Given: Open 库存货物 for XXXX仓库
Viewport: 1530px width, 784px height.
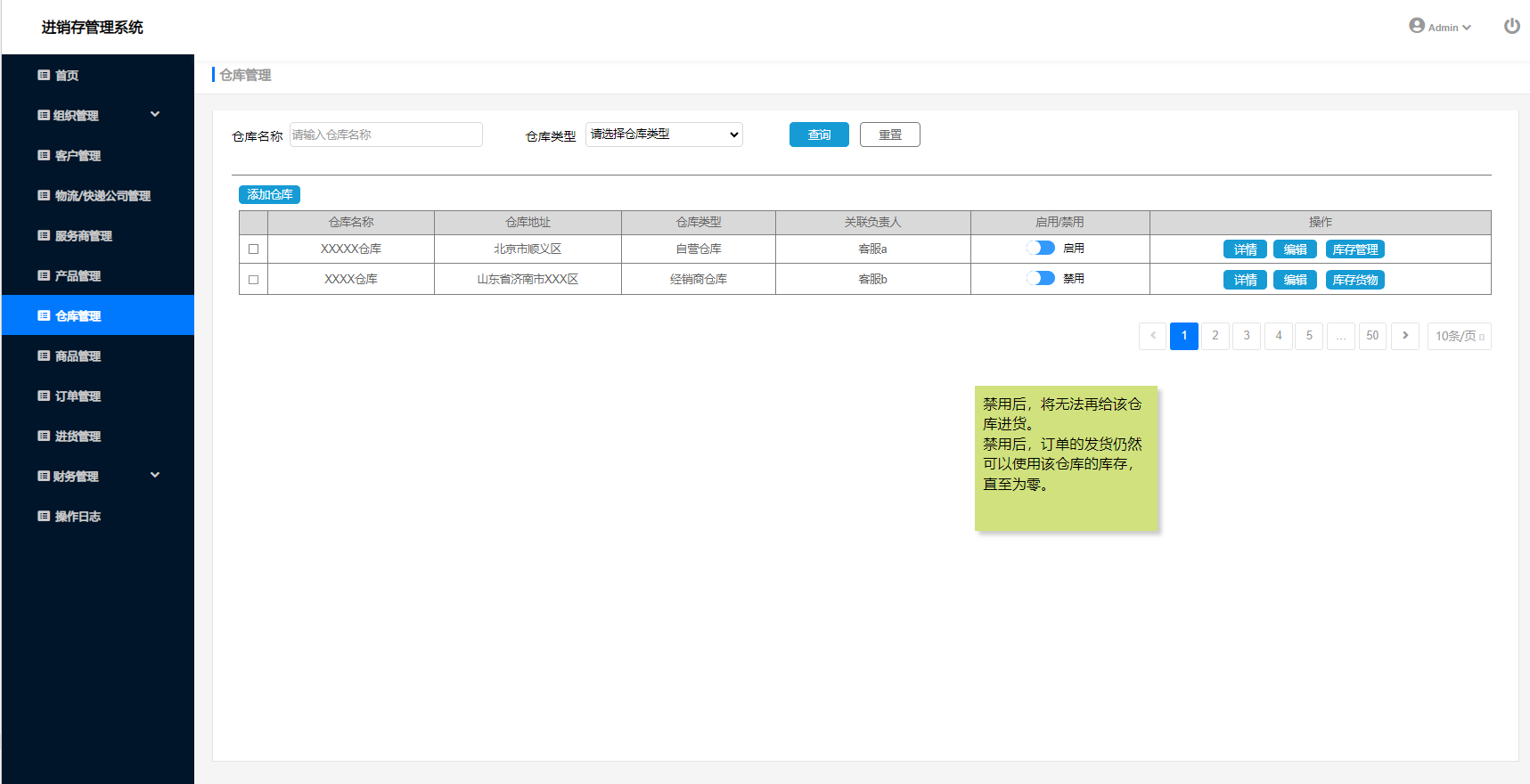Looking at the screenshot, I should click(x=1355, y=280).
